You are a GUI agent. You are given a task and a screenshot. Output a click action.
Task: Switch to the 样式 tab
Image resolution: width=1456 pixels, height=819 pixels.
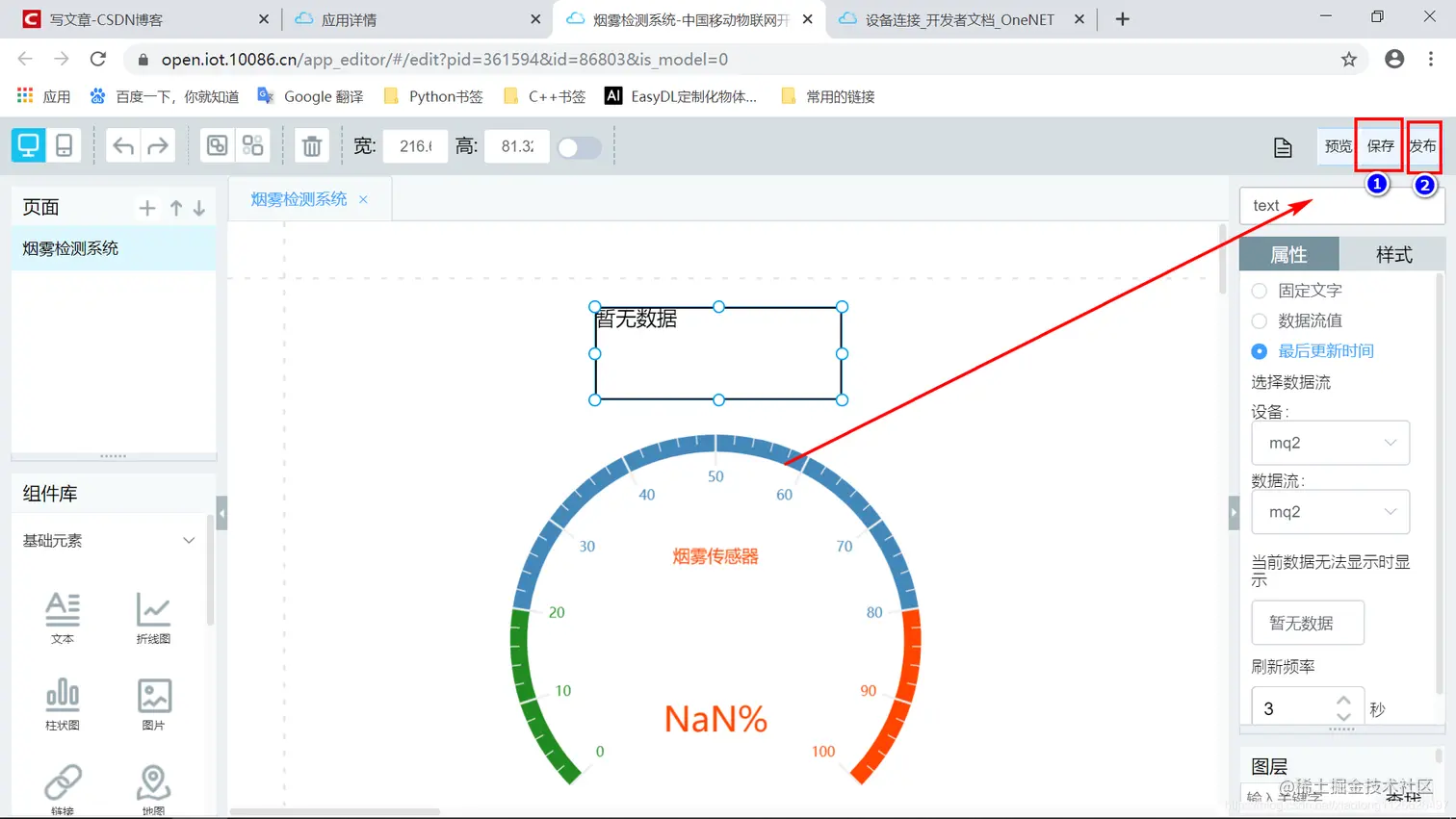1393,254
